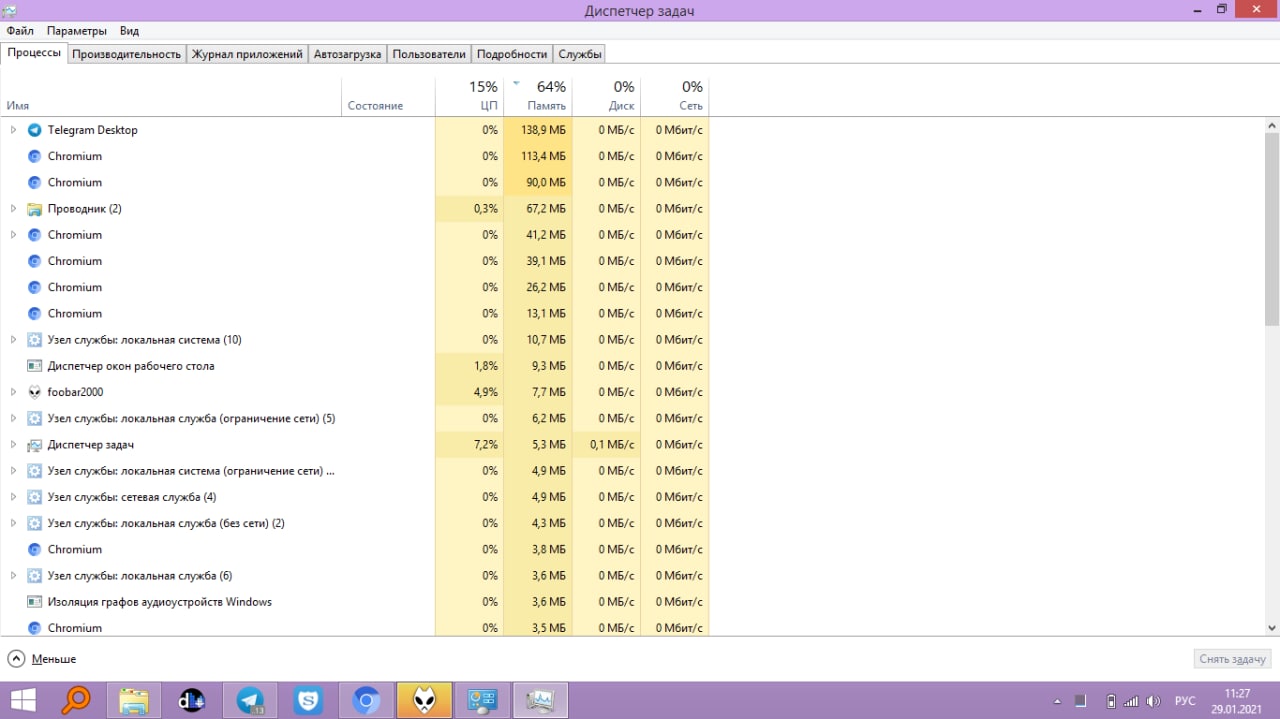Switch to Telegram on the taskbar
The image size is (1280, 719).
click(x=250, y=700)
